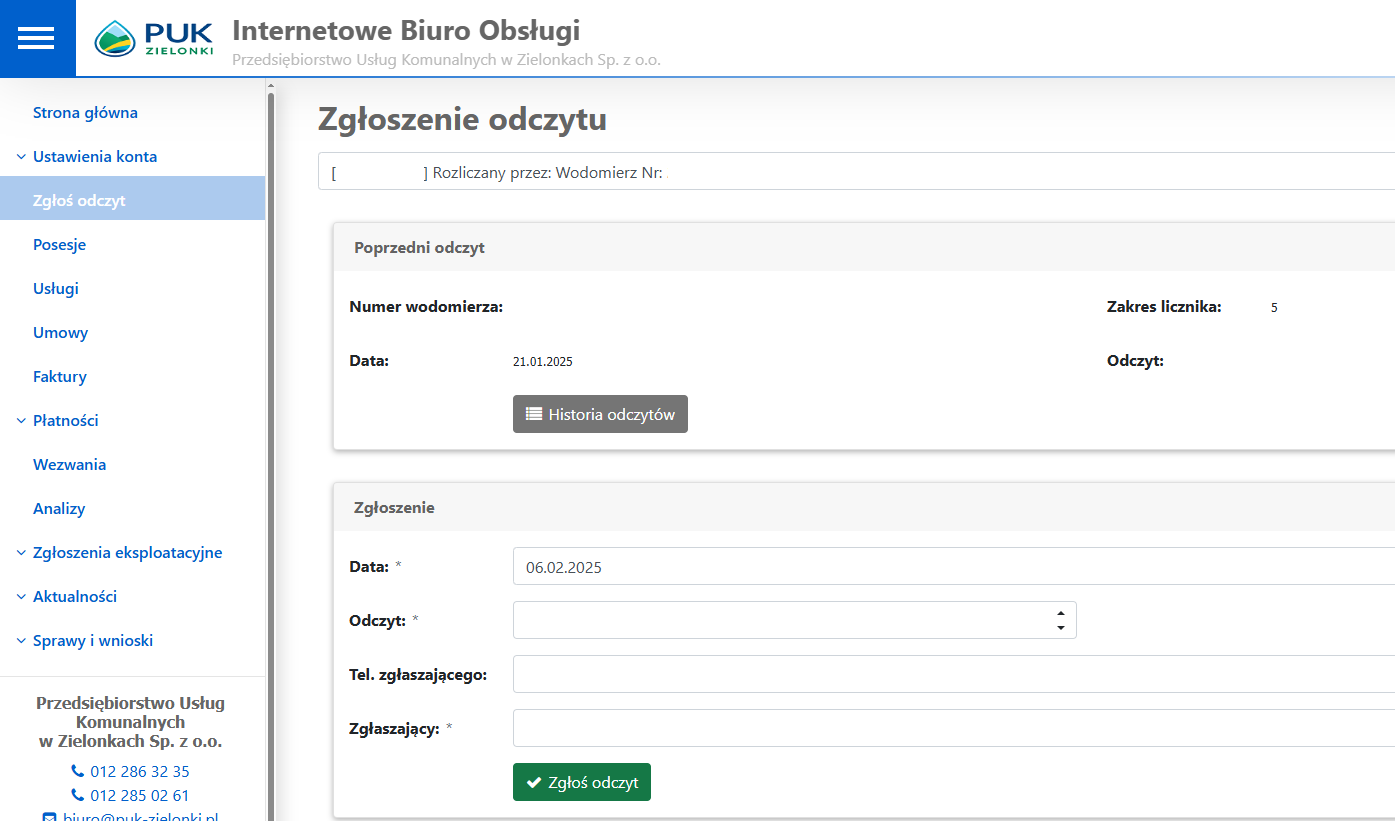The width and height of the screenshot is (1395, 821).
Task: Open the Faktury page
Action: pyautogui.click(x=60, y=376)
